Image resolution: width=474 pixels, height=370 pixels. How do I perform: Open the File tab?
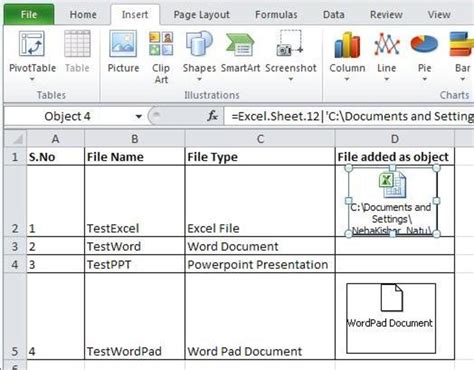(x=29, y=14)
